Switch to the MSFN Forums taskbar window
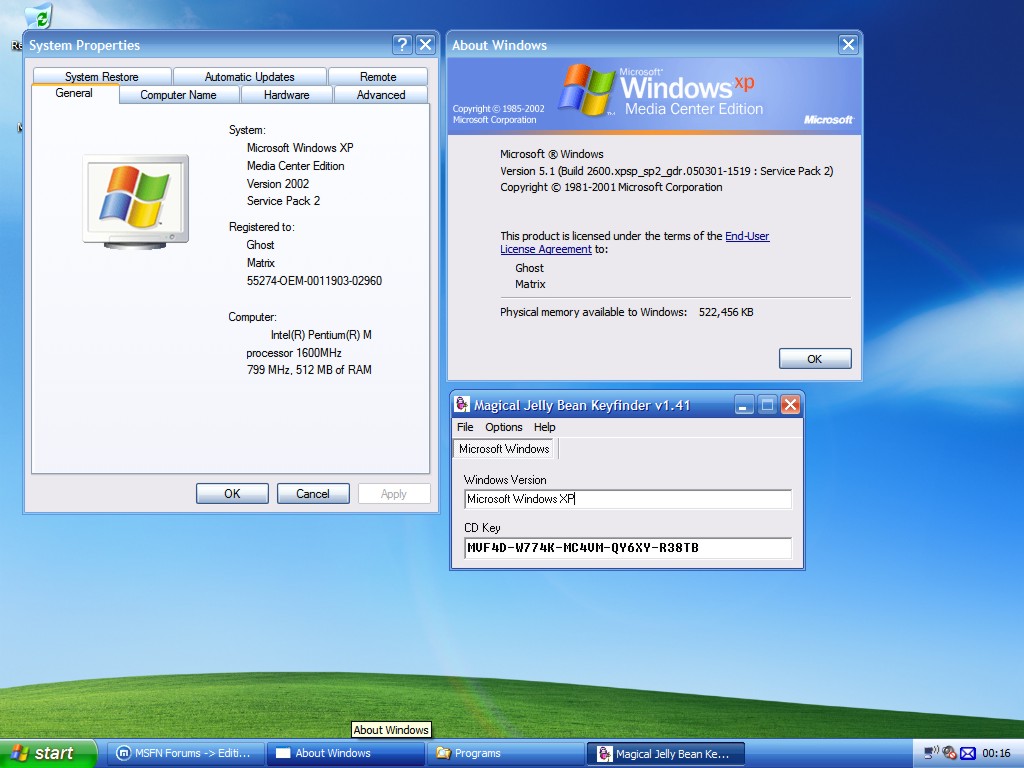The image size is (1024, 768). pos(186,754)
